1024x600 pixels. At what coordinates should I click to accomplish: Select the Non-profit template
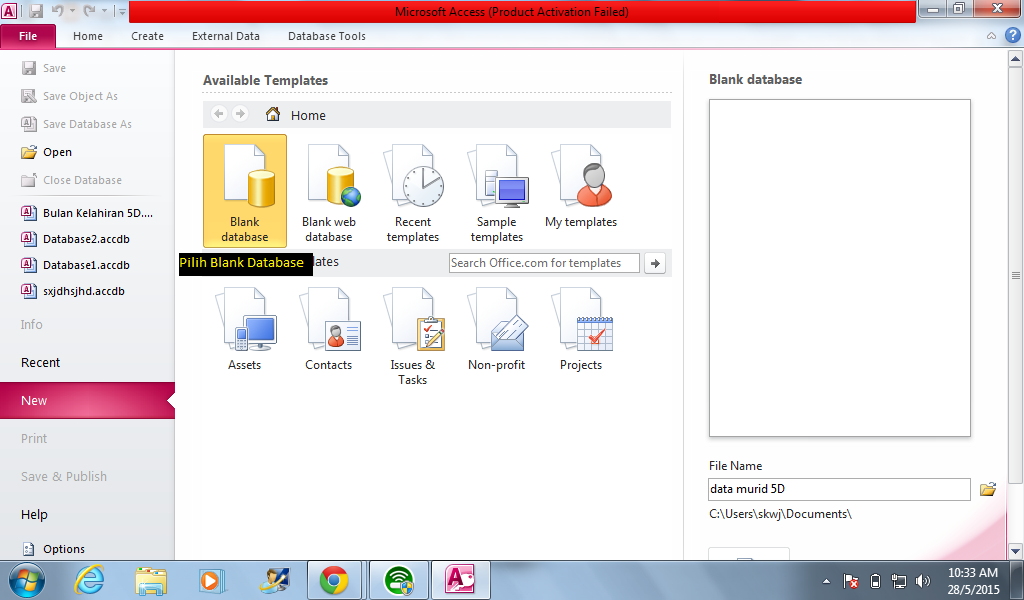click(x=497, y=330)
